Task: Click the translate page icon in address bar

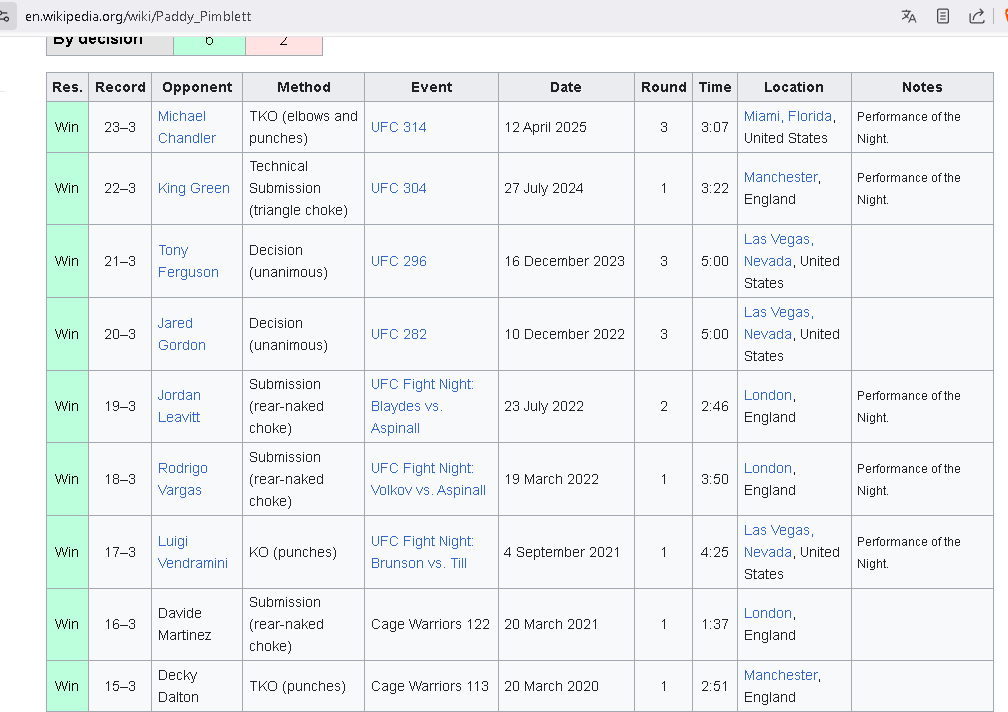Action: (x=908, y=16)
